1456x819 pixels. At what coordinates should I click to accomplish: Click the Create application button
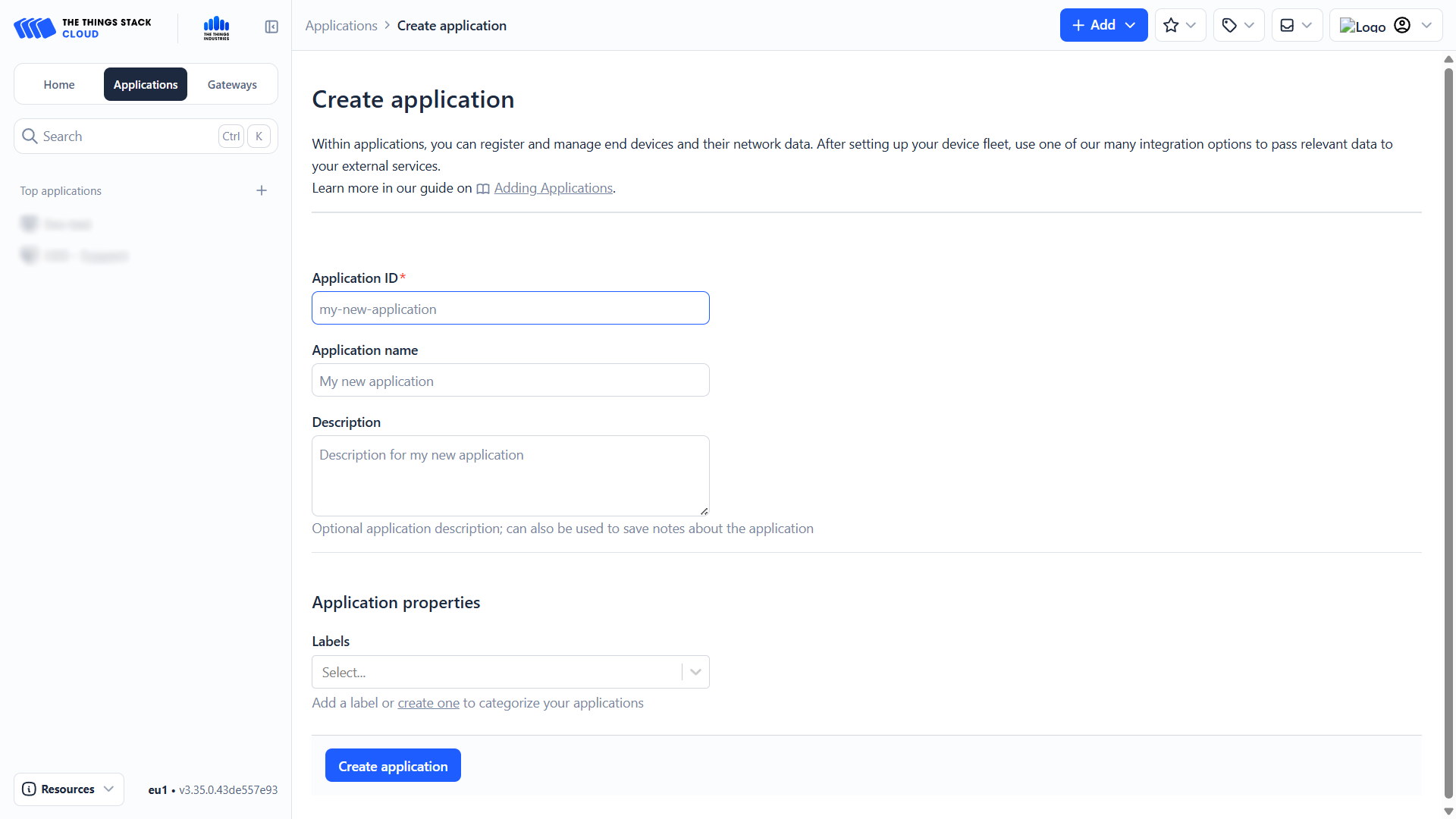tap(393, 766)
